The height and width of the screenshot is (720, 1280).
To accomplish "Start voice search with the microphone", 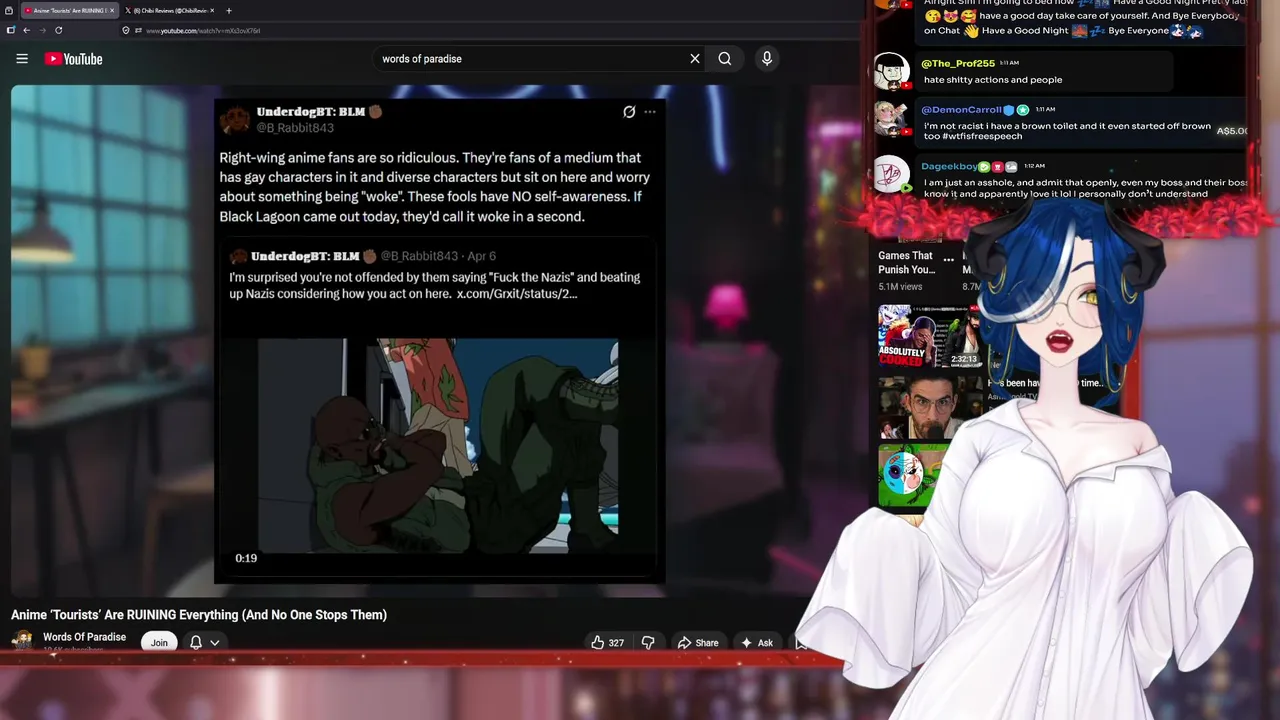I will pos(767,59).
